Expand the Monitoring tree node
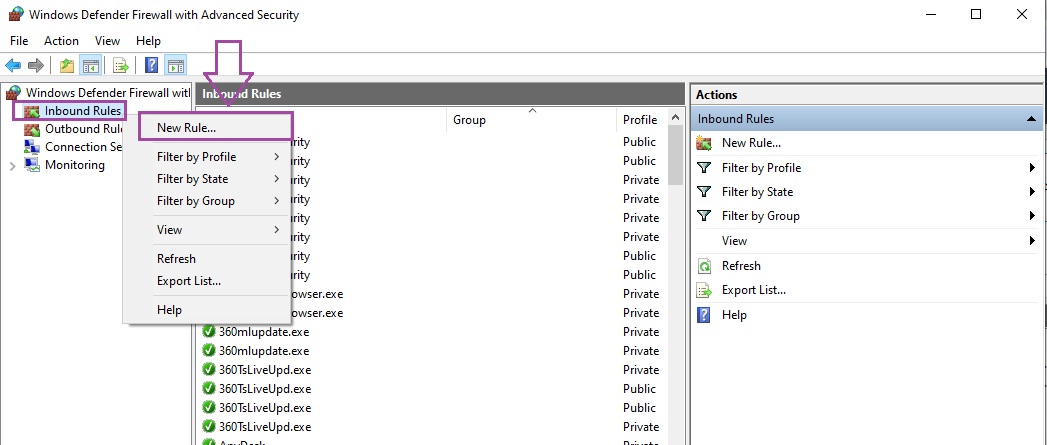1047x445 pixels. click(12, 166)
